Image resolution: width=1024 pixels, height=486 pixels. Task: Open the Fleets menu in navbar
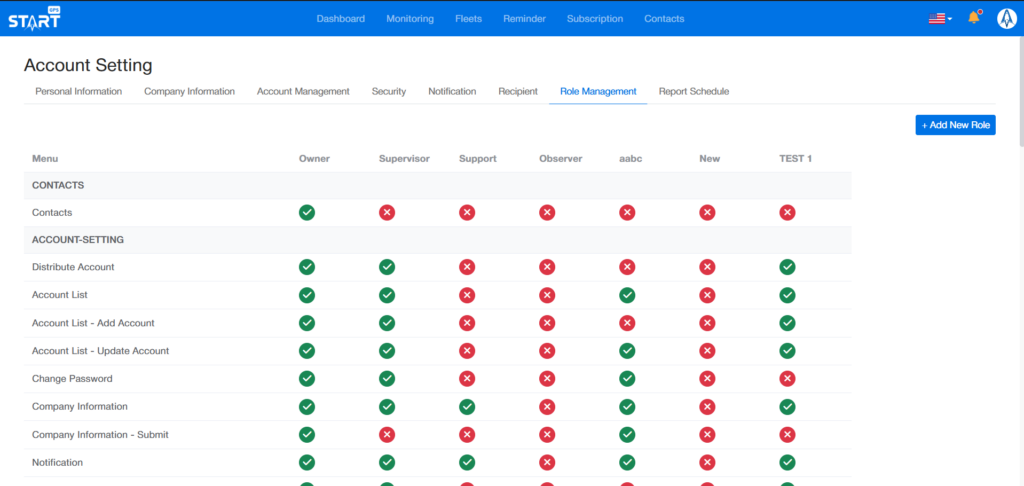point(468,18)
